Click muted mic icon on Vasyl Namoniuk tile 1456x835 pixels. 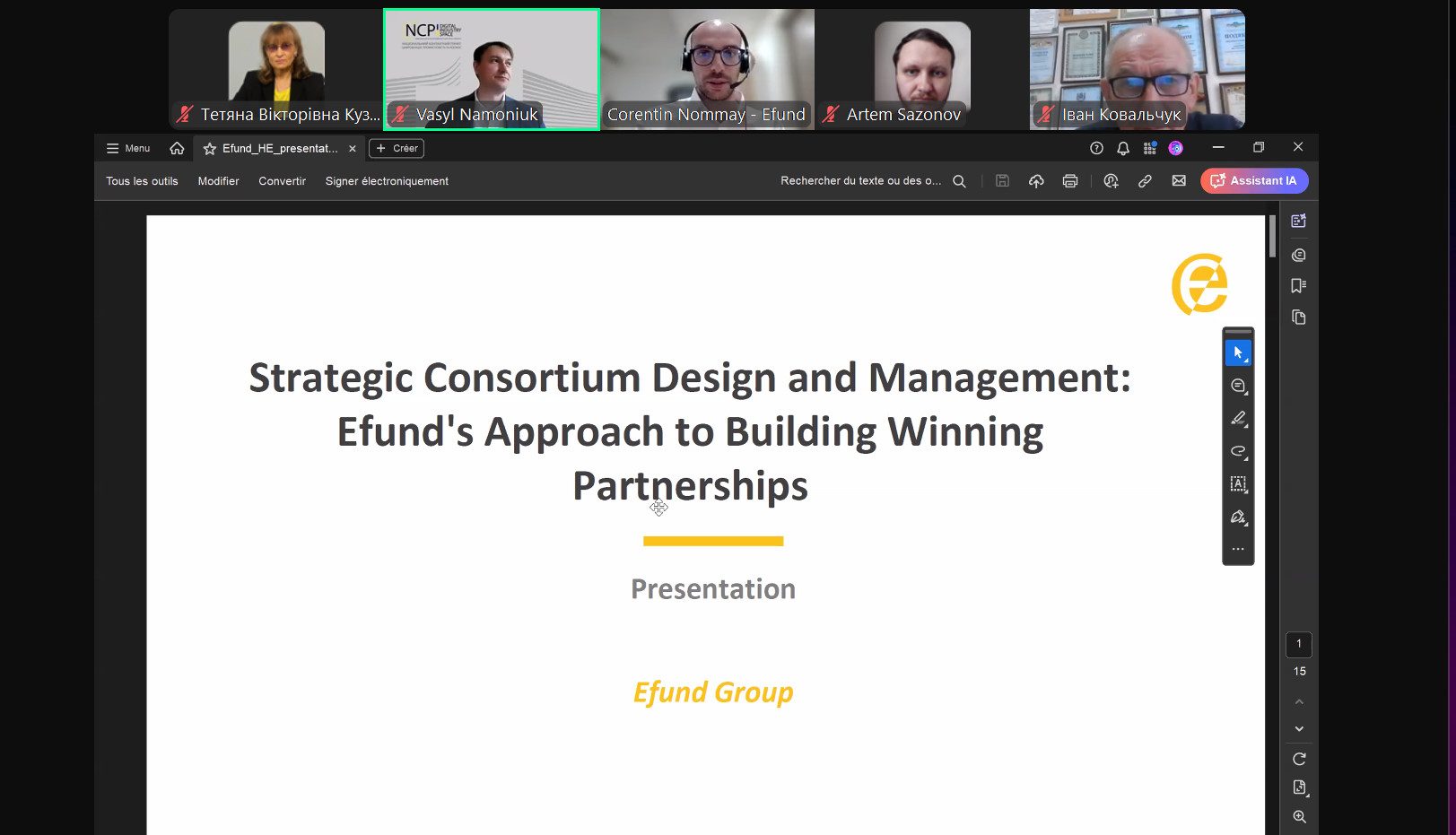tap(400, 114)
